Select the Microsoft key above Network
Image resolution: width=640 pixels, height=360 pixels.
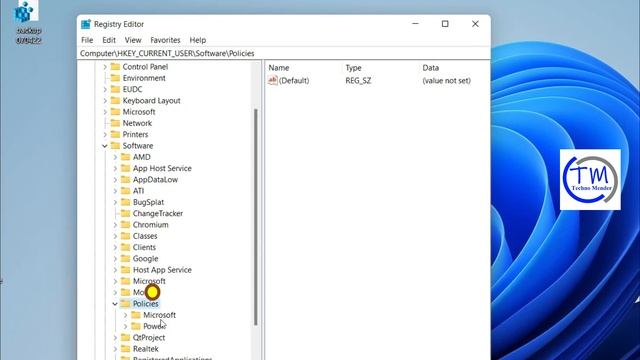[139, 112]
